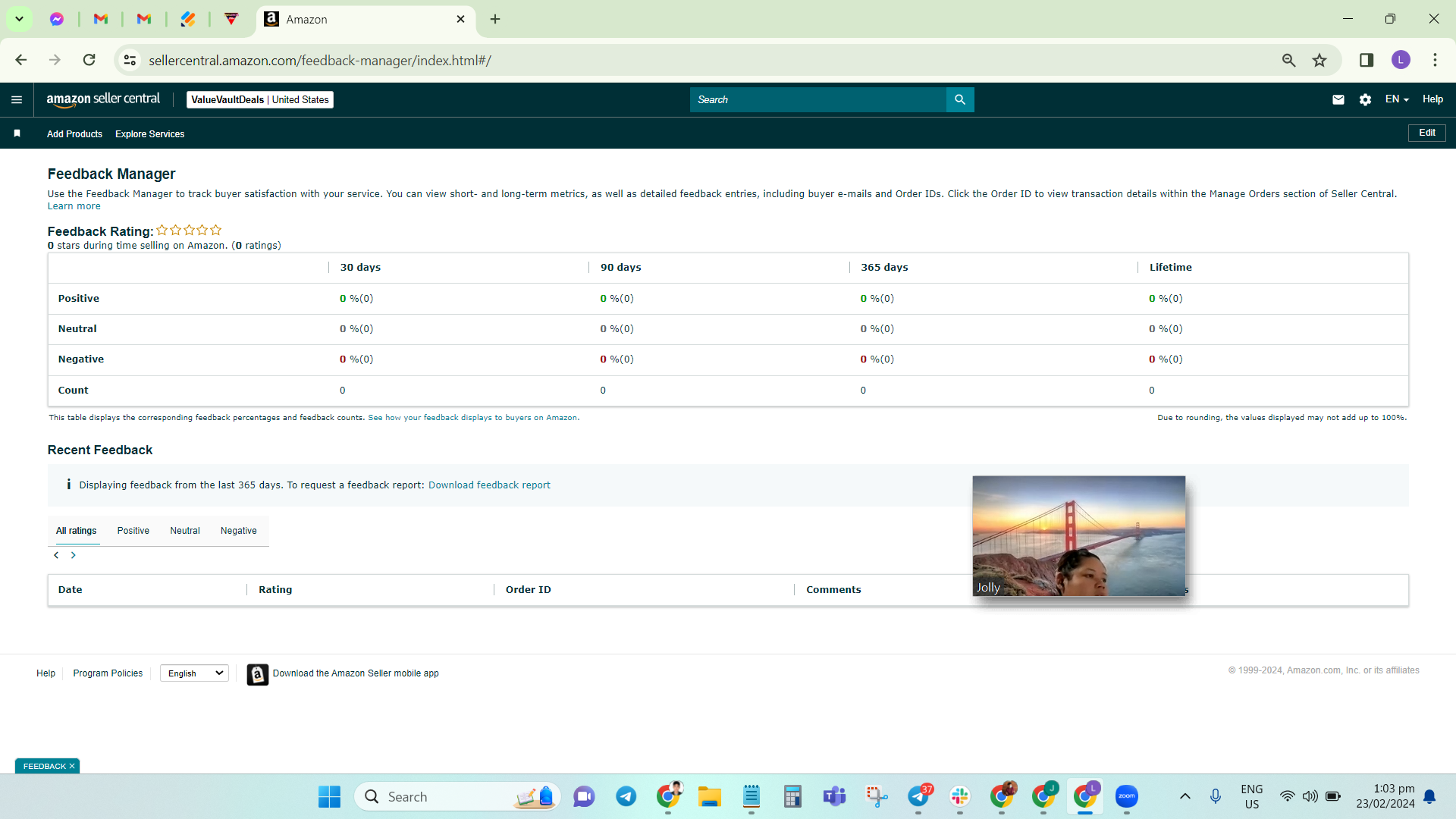Open the Learn more link

click(x=74, y=206)
